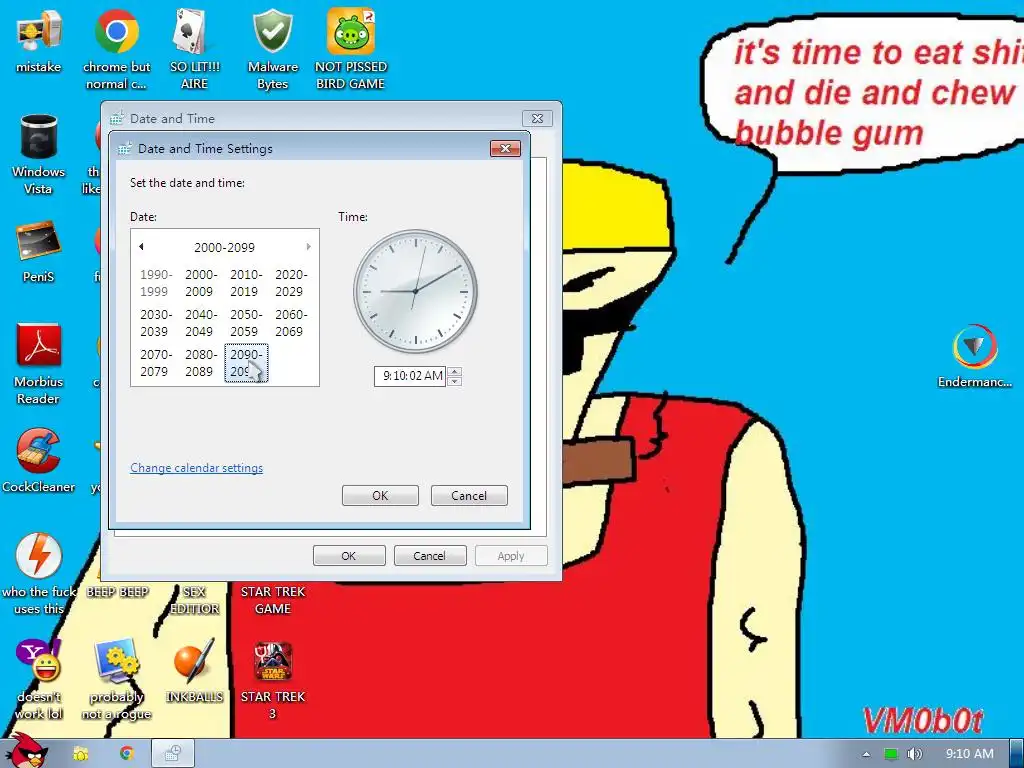Select the 2070-2079 decade

click(154, 362)
